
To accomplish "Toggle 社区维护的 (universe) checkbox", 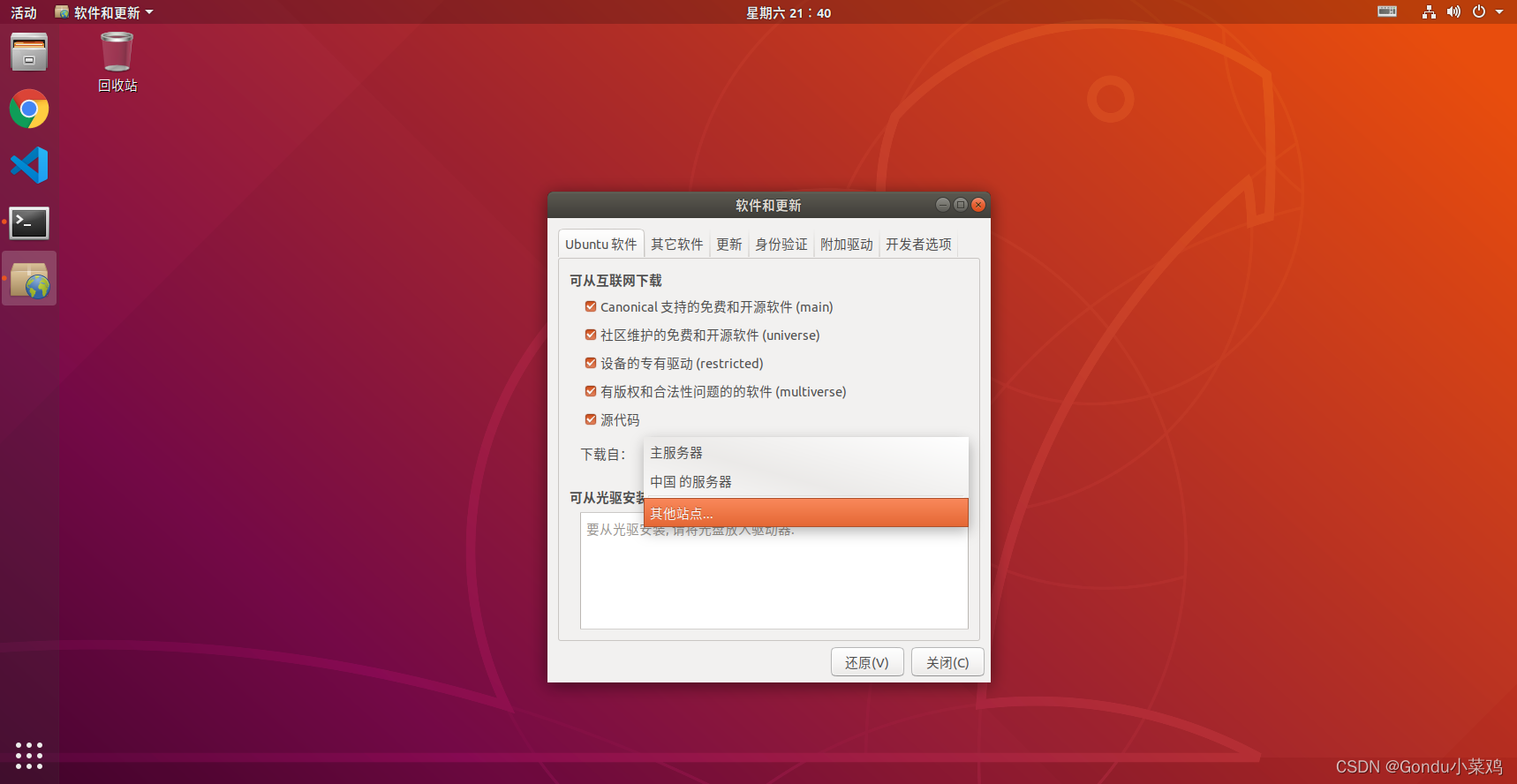I will (x=591, y=335).
